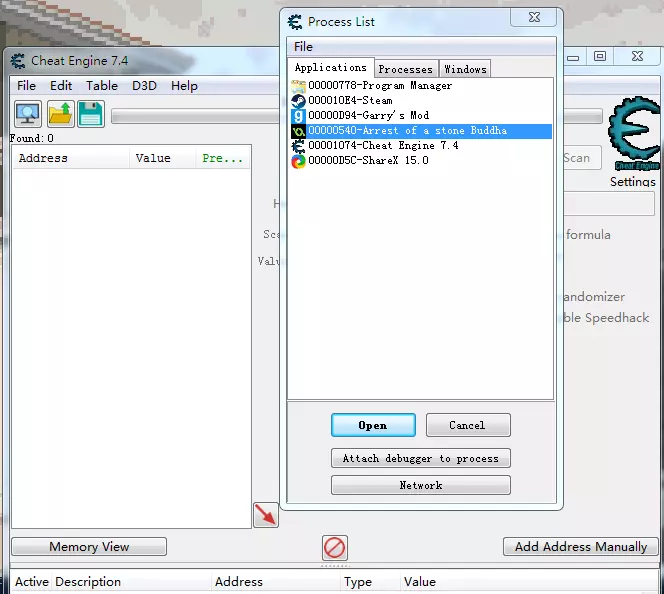Click the Value column header in results
This screenshot has width=664, height=594.
(x=163, y=158)
